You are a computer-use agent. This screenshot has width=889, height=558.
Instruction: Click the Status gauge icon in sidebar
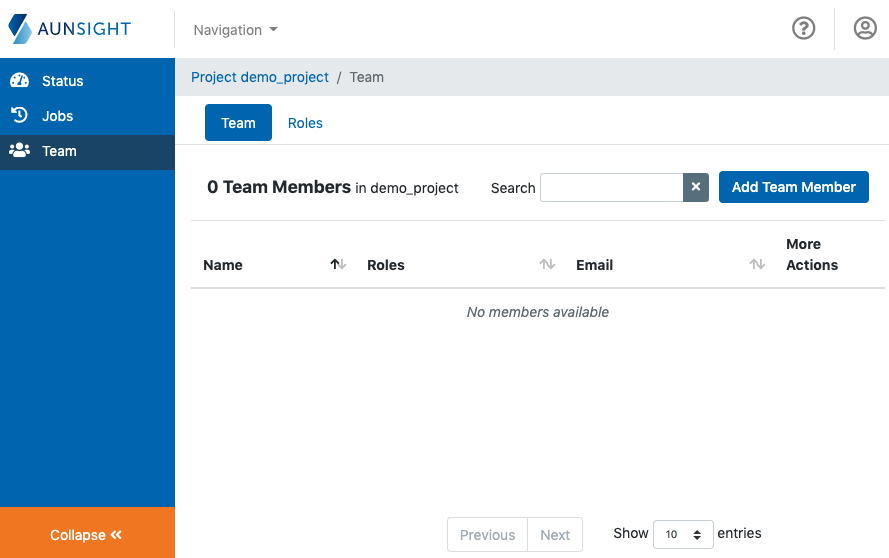click(19, 81)
